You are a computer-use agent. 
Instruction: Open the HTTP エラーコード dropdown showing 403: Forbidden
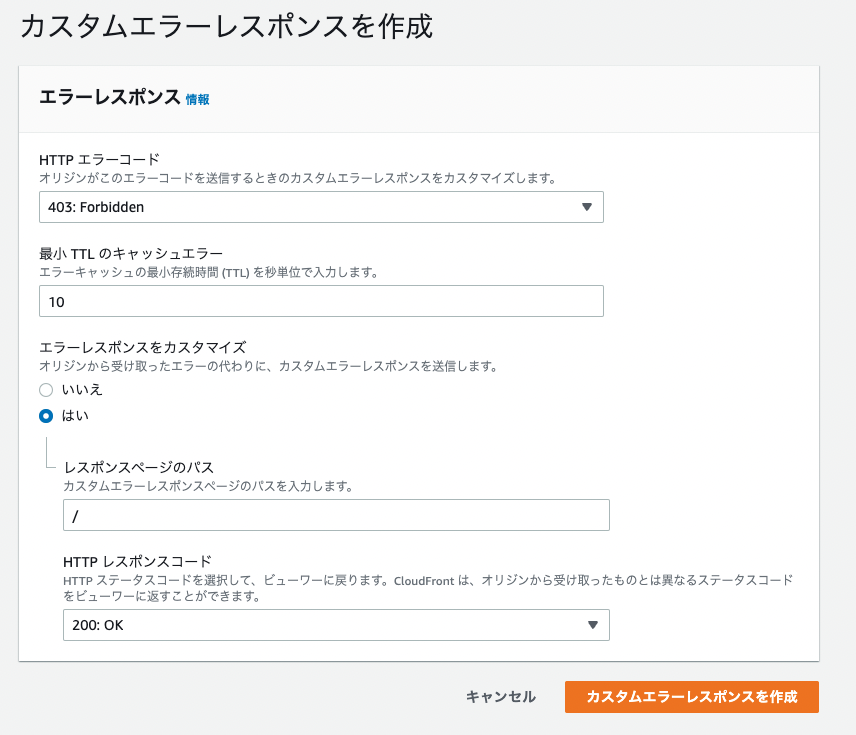click(320, 207)
